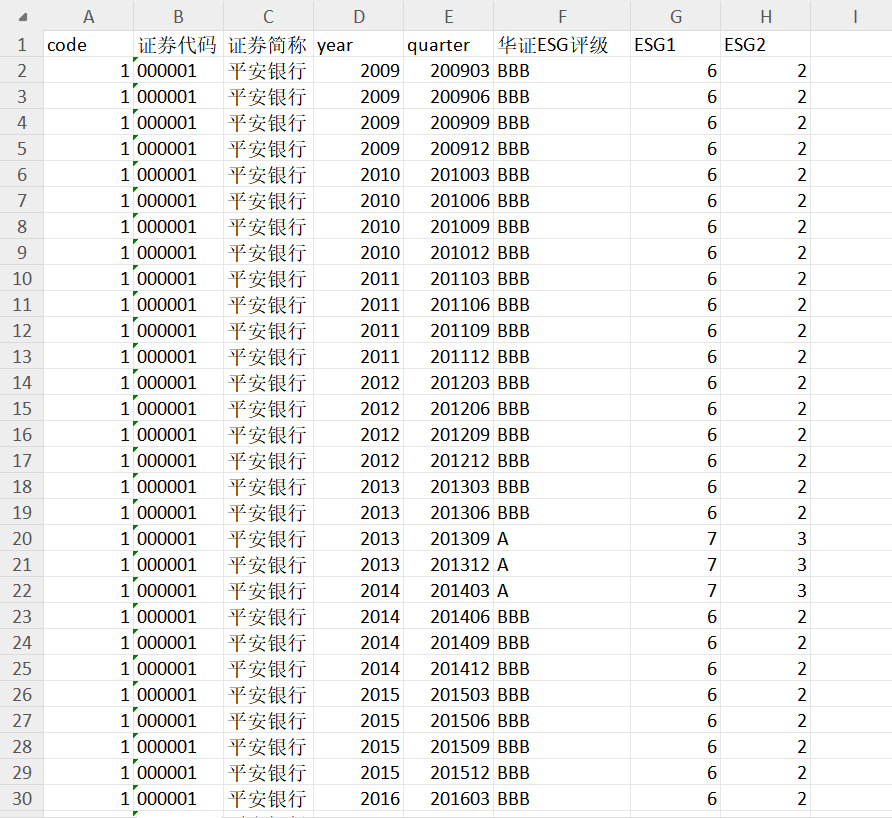
Task: Select row 1 header
Action: pyautogui.click(x=22, y=44)
